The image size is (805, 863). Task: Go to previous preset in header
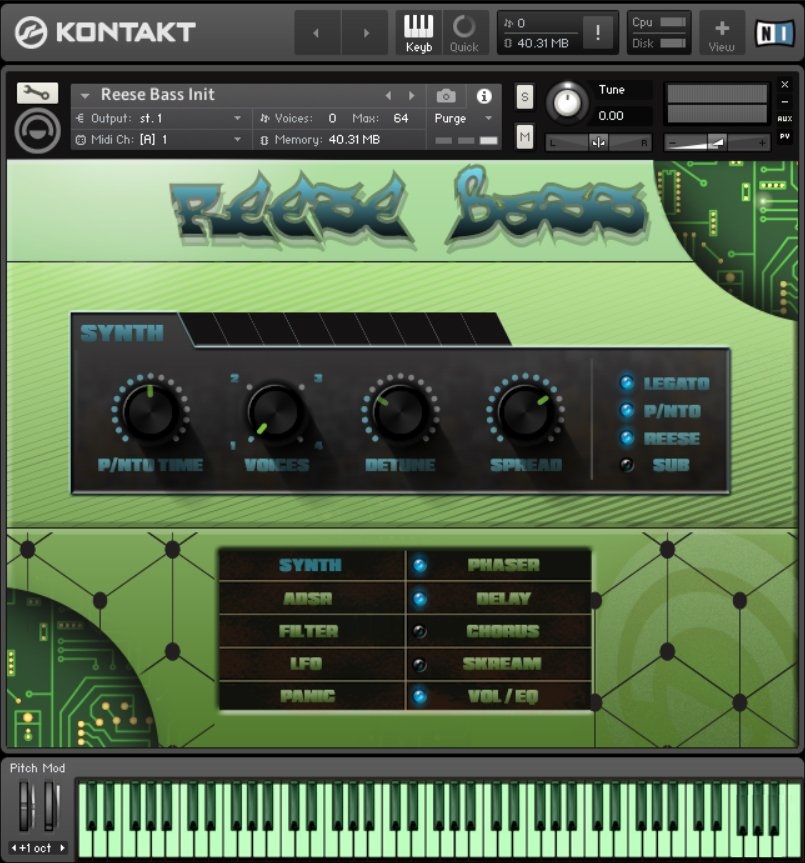pos(316,33)
